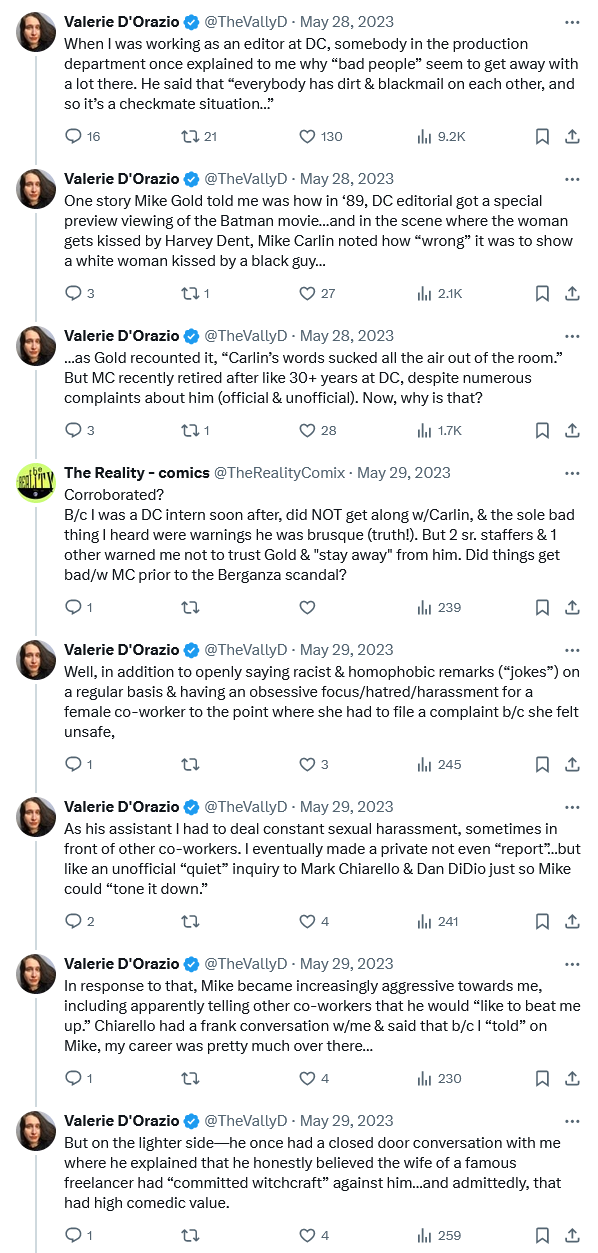Bookmark the tweet with 241 views
This screenshot has height=1253, width=598.
pos(541,921)
